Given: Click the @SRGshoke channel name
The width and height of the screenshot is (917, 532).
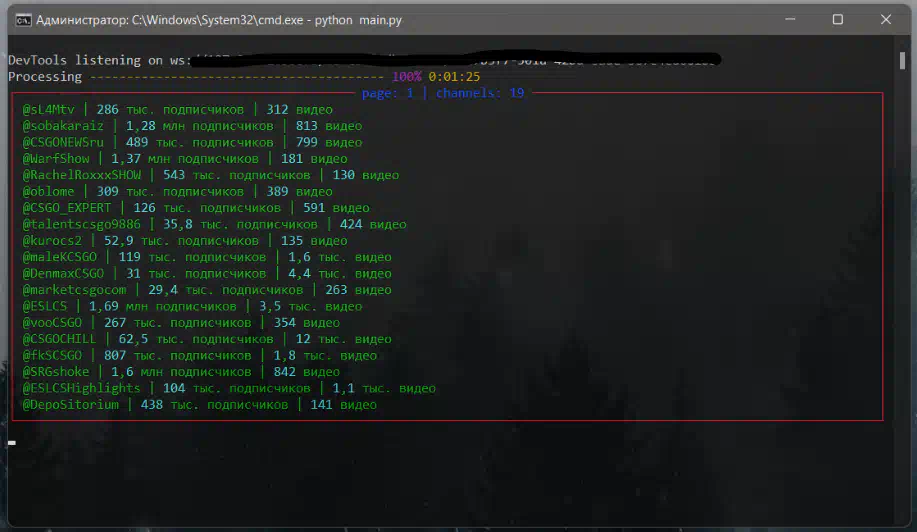Looking at the screenshot, I should click(56, 371).
